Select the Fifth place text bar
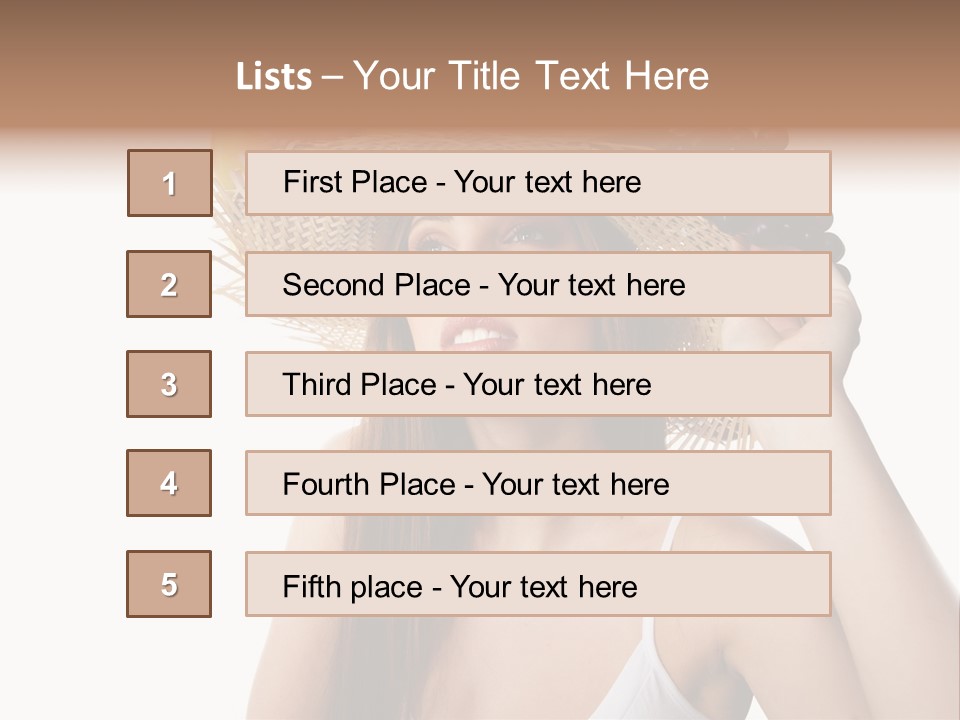The image size is (960, 720). click(538, 584)
